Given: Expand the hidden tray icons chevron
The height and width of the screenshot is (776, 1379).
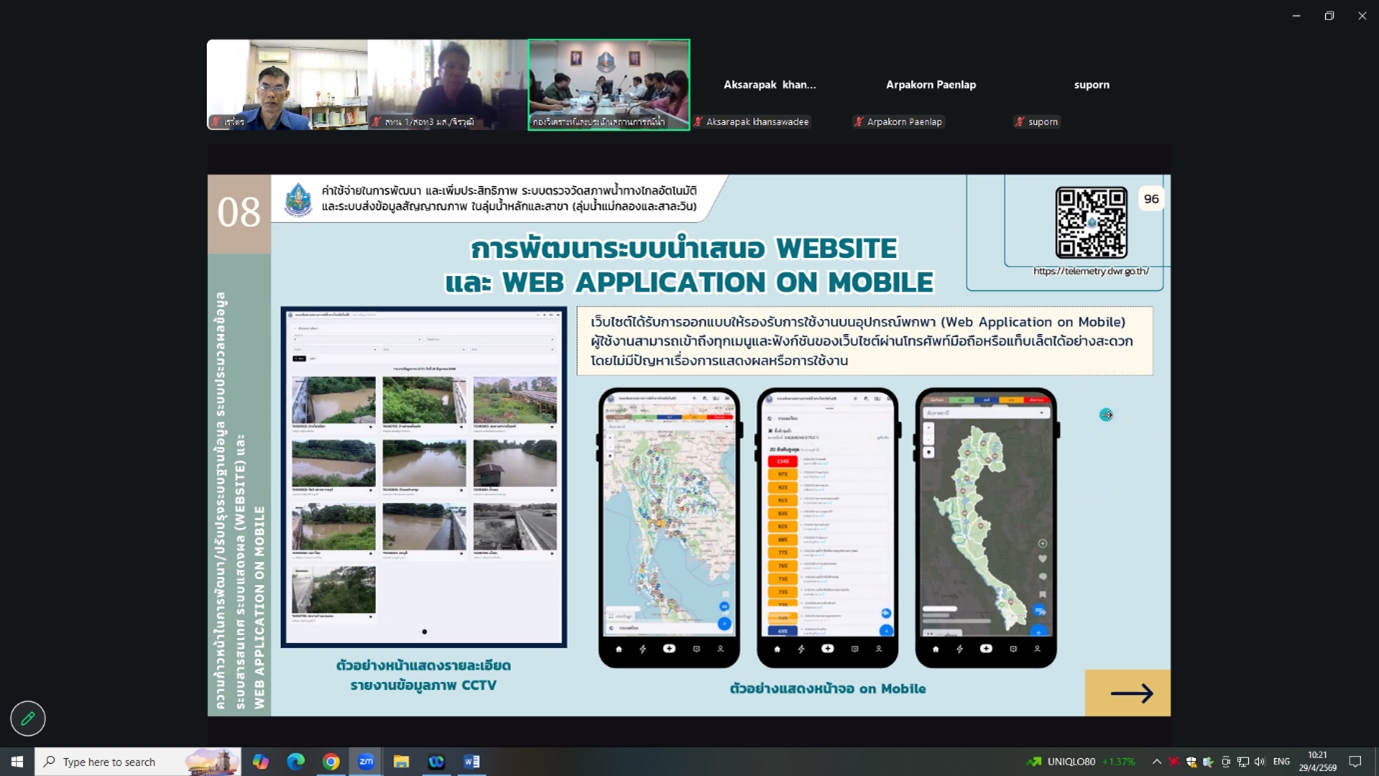Looking at the screenshot, I should click(x=1157, y=762).
